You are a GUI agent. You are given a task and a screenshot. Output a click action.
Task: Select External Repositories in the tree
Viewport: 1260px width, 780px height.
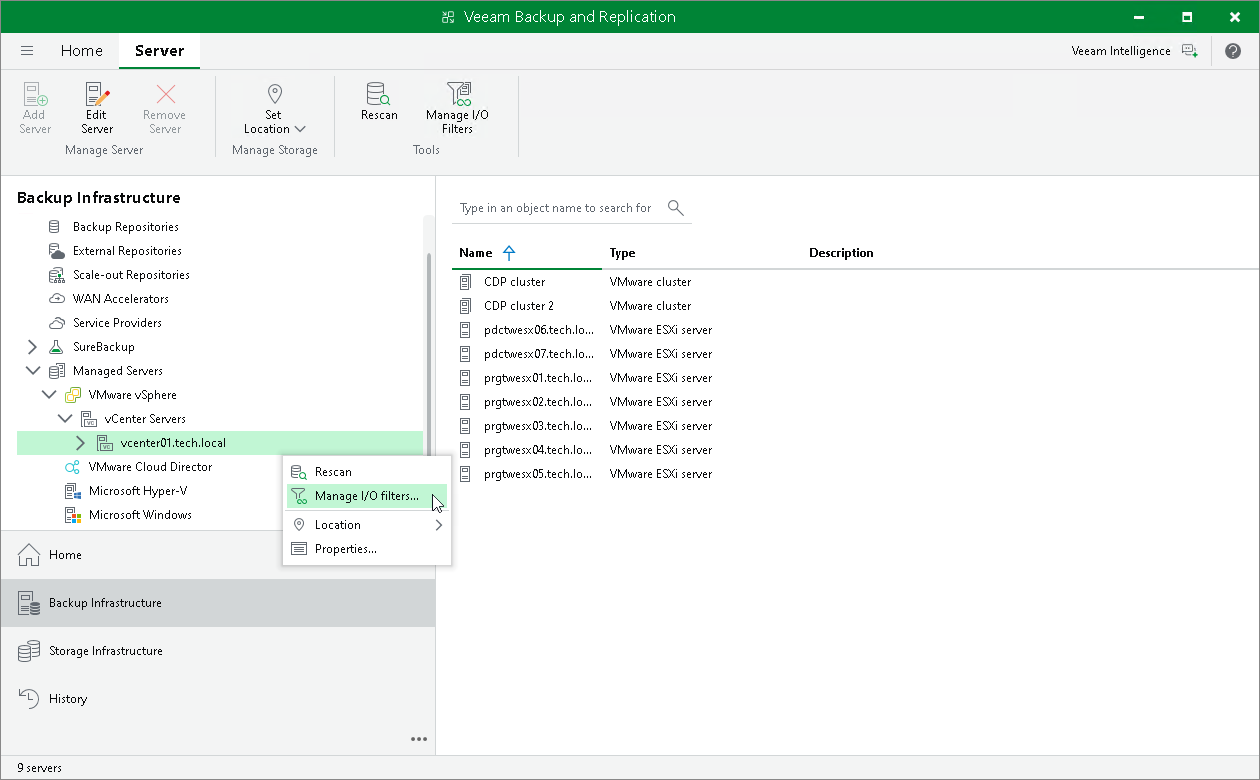coord(127,251)
